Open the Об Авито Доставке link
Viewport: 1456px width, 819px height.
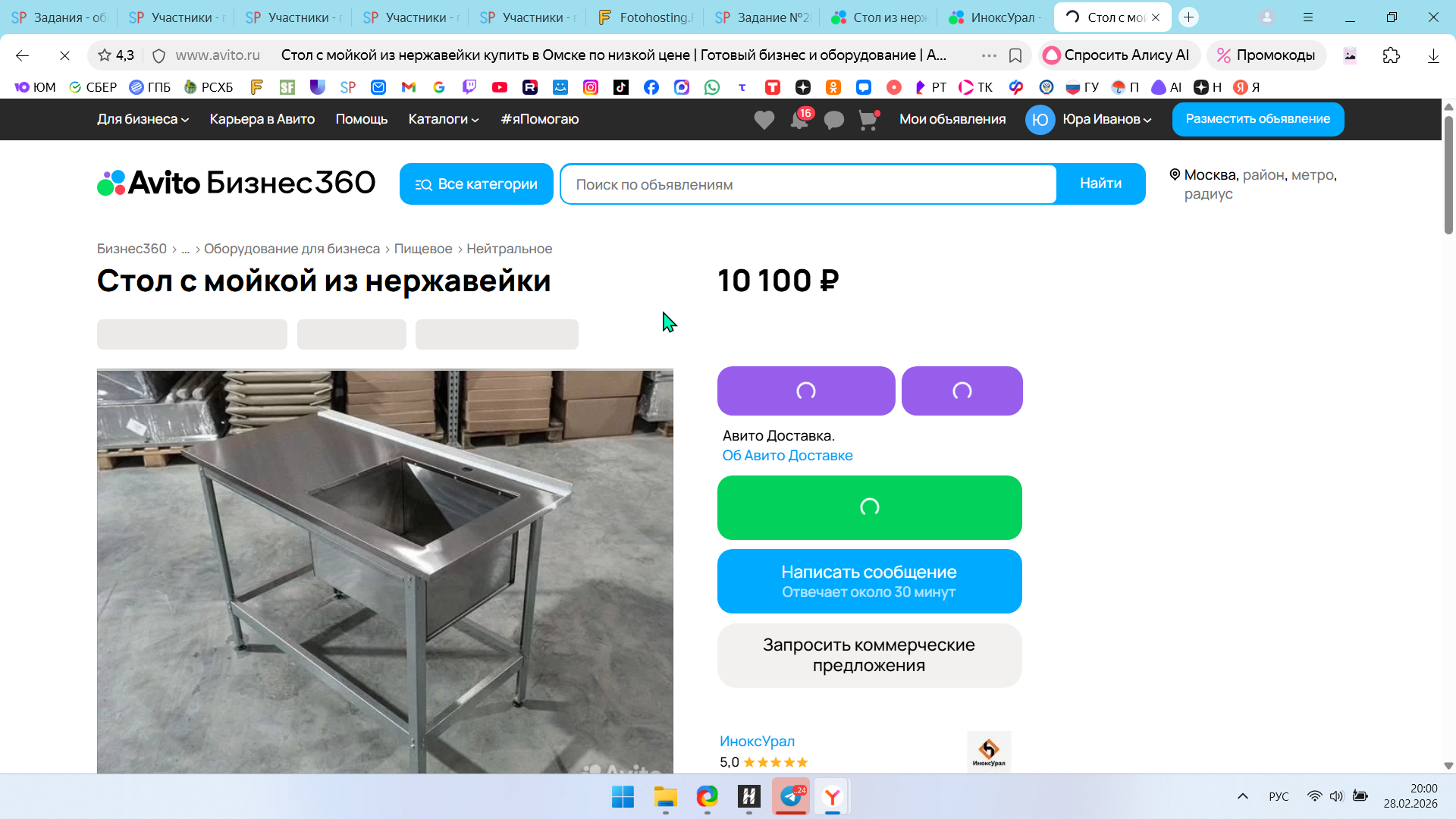pyautogui.click(x=787, y=456)
